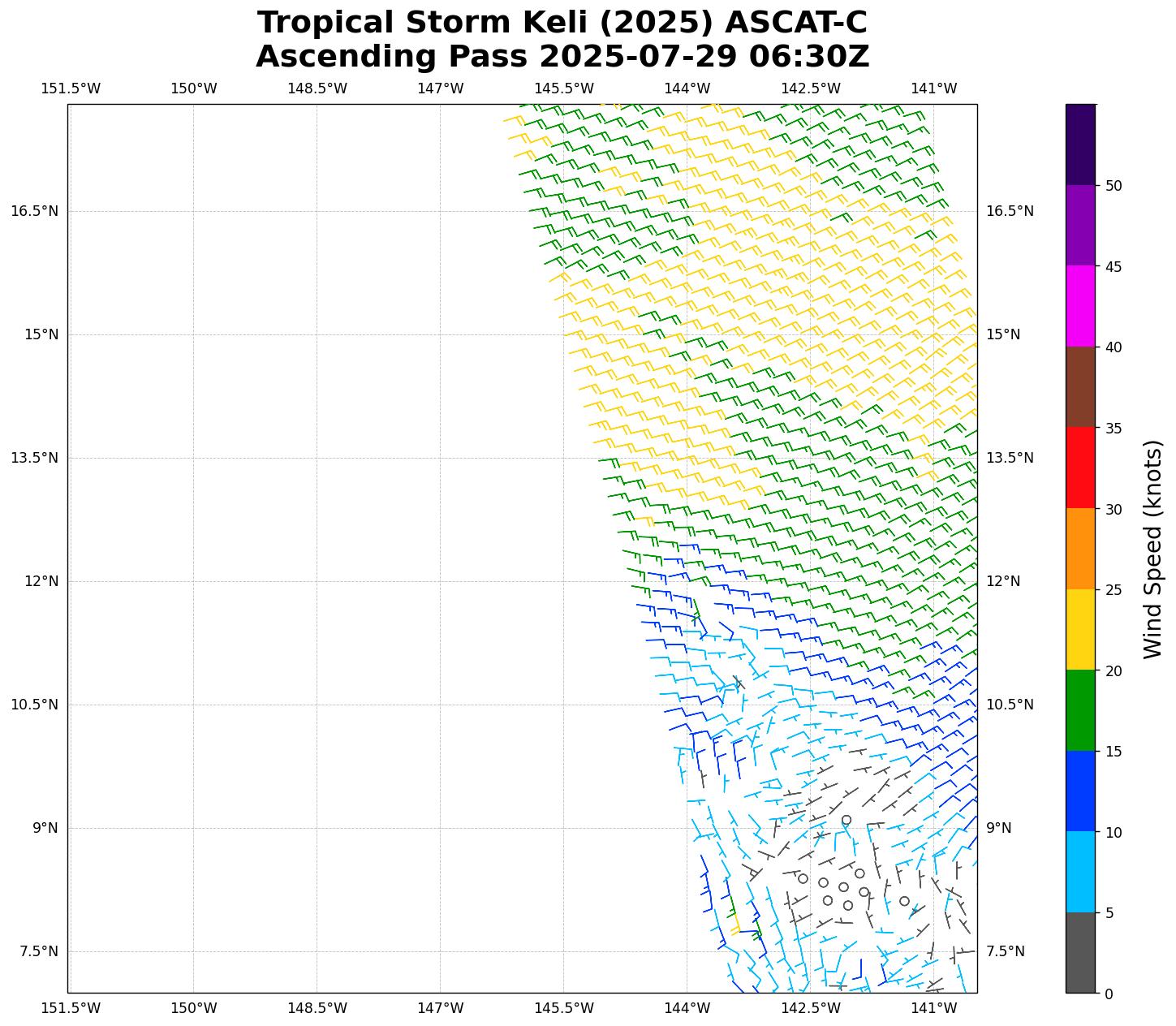Select the dark indigo above-50 knot colorbar segment

click(1080, 144)
